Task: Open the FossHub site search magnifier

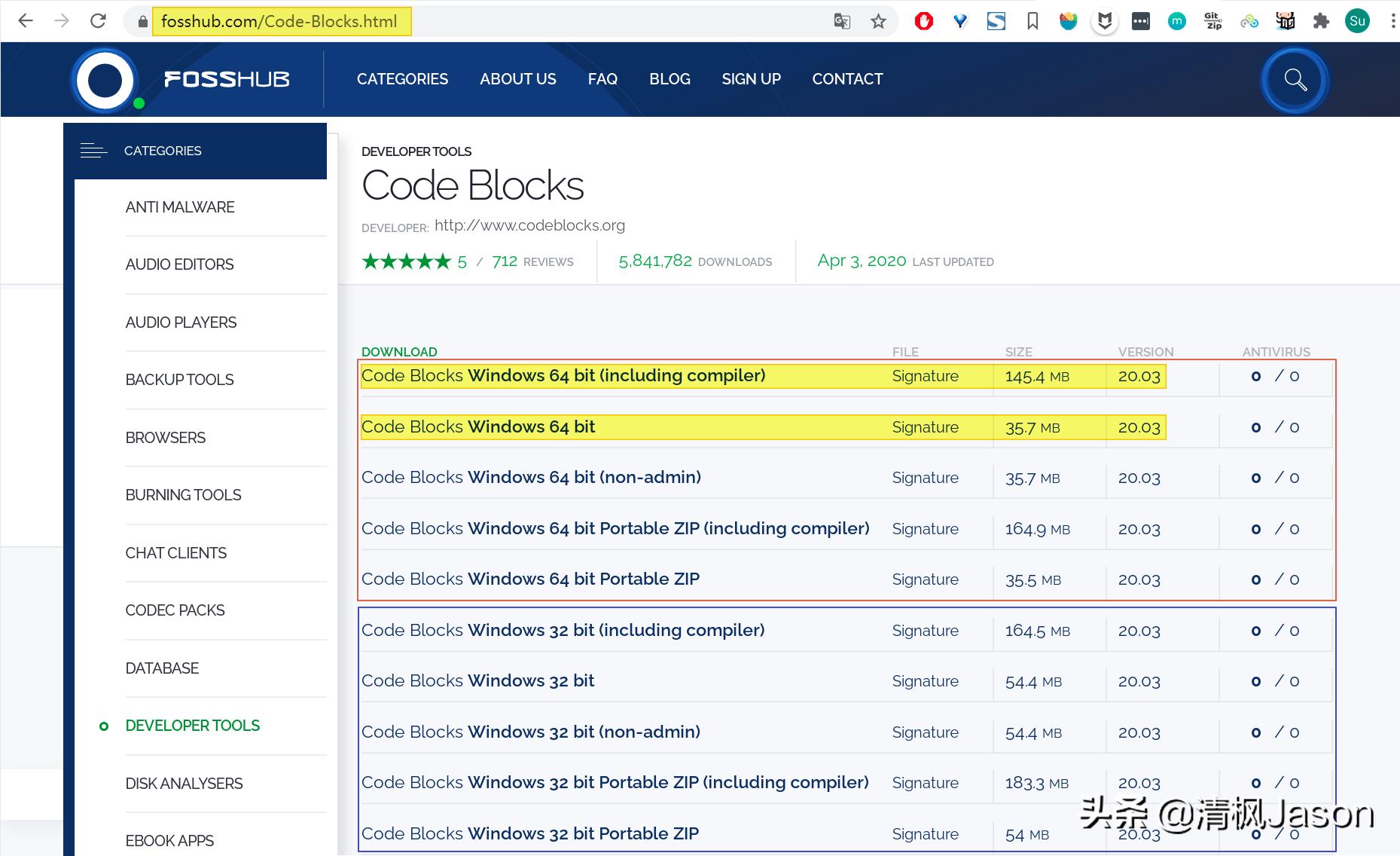Action: (1294, 79)
